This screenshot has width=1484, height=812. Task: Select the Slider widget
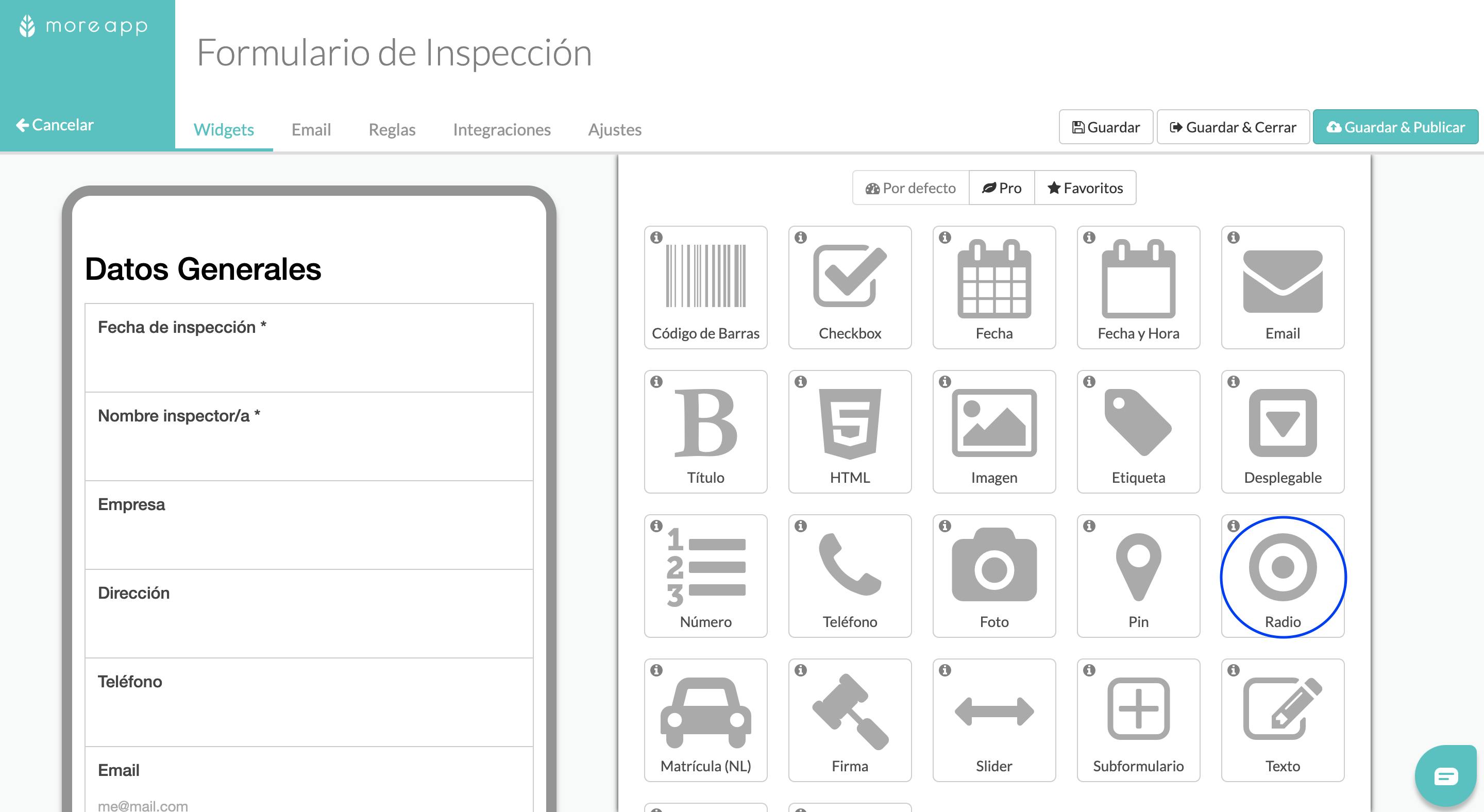point(994,720)
